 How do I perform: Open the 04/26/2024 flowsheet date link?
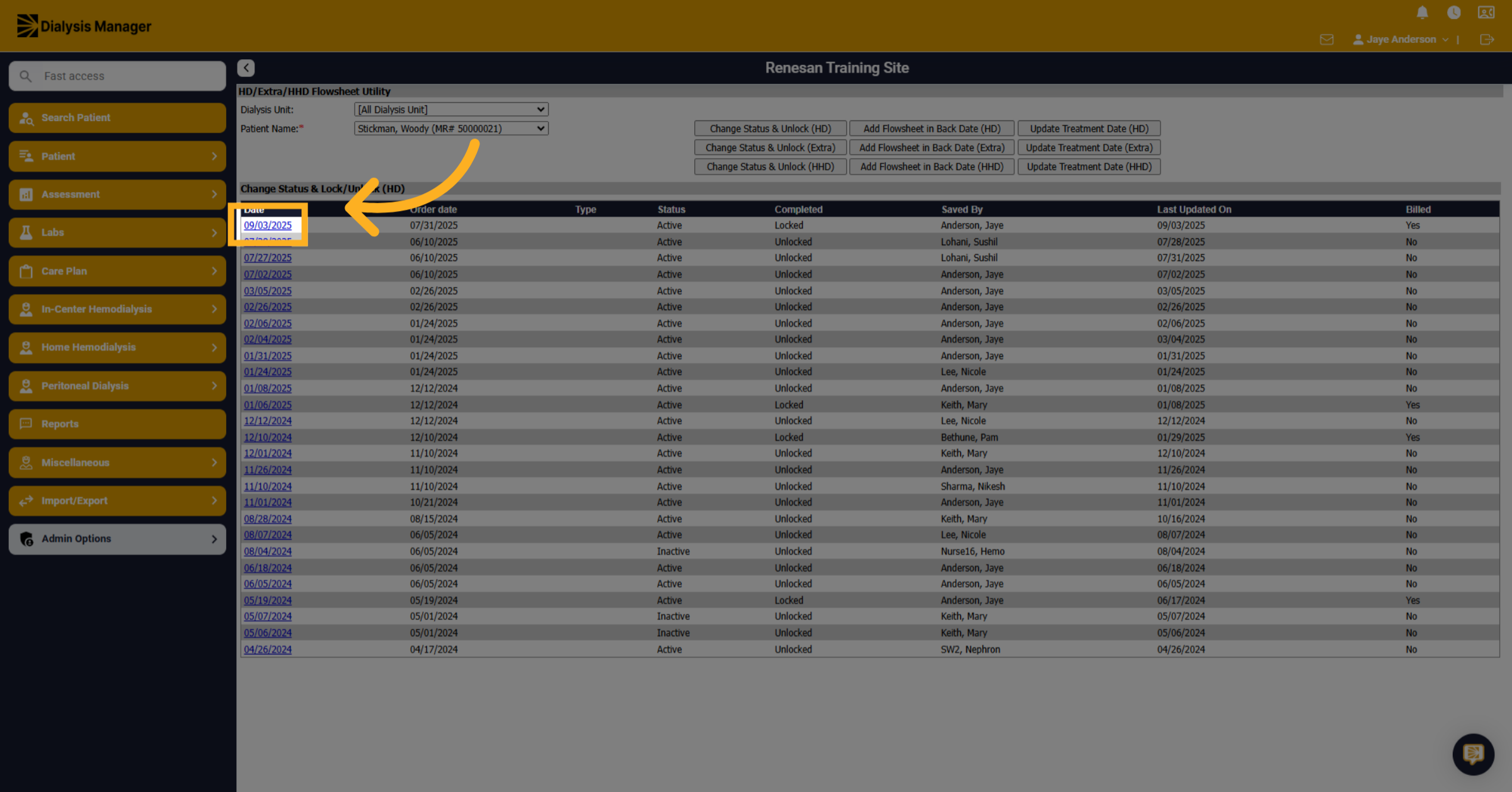coord(268,650)
